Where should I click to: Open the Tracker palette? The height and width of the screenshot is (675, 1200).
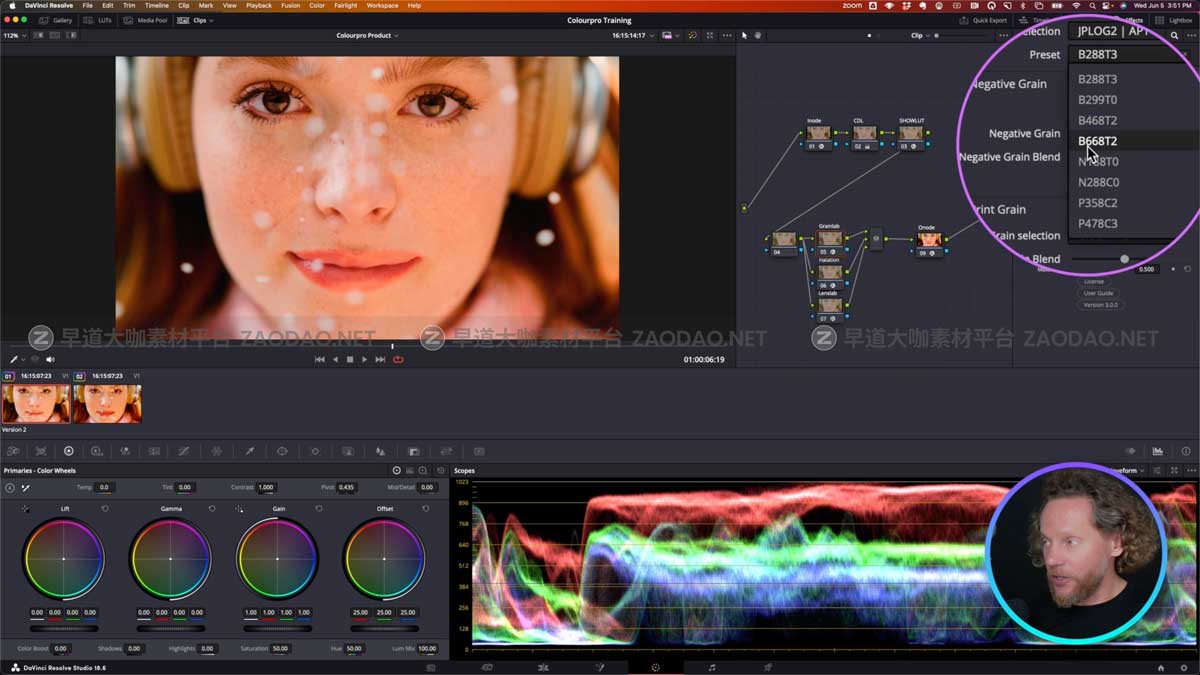315,451
